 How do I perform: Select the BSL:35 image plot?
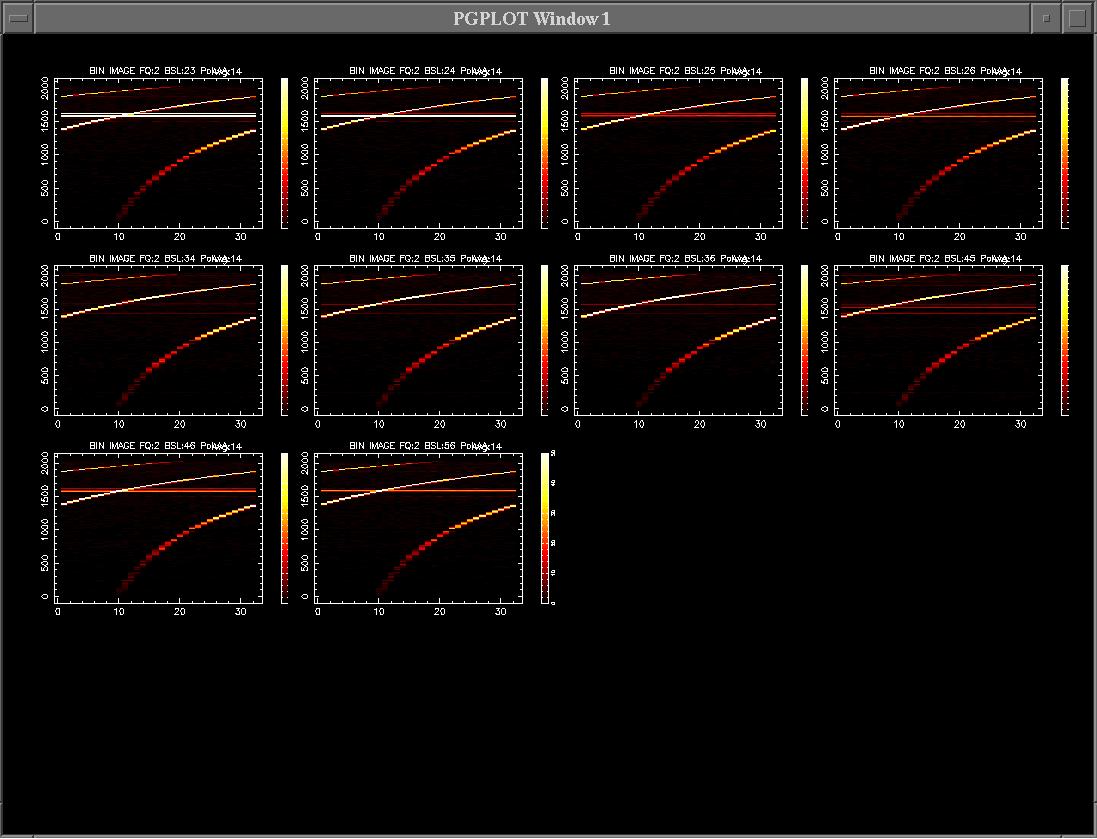(418, 340)
